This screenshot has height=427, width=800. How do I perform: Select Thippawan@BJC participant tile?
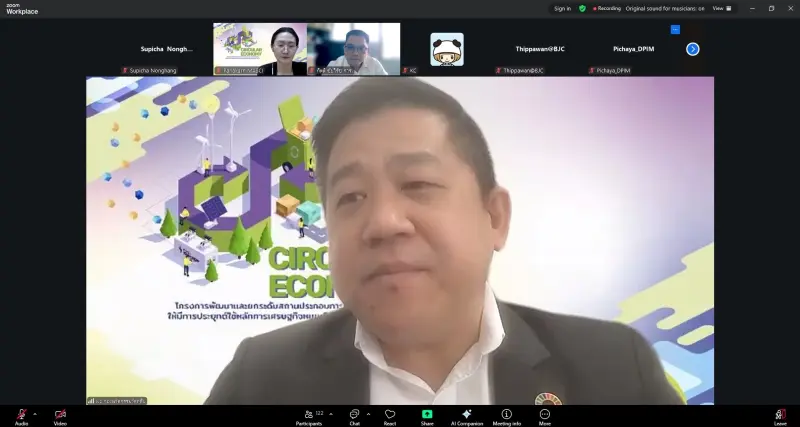[540, 49]
